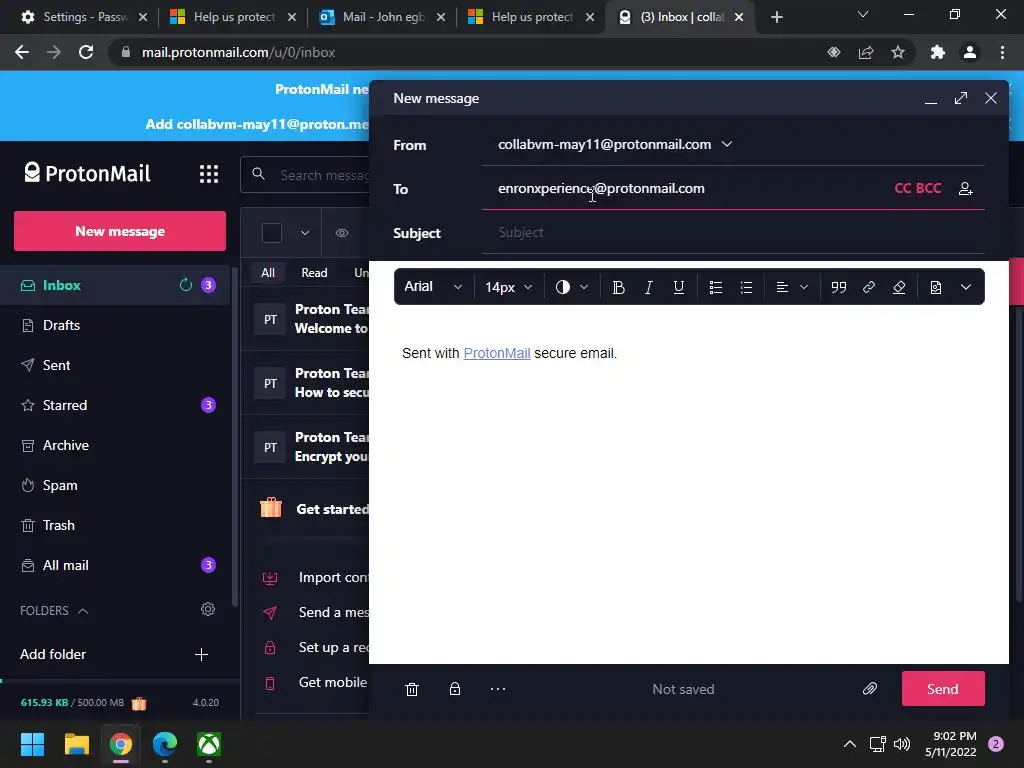Open Archive folder

(115, 445)
